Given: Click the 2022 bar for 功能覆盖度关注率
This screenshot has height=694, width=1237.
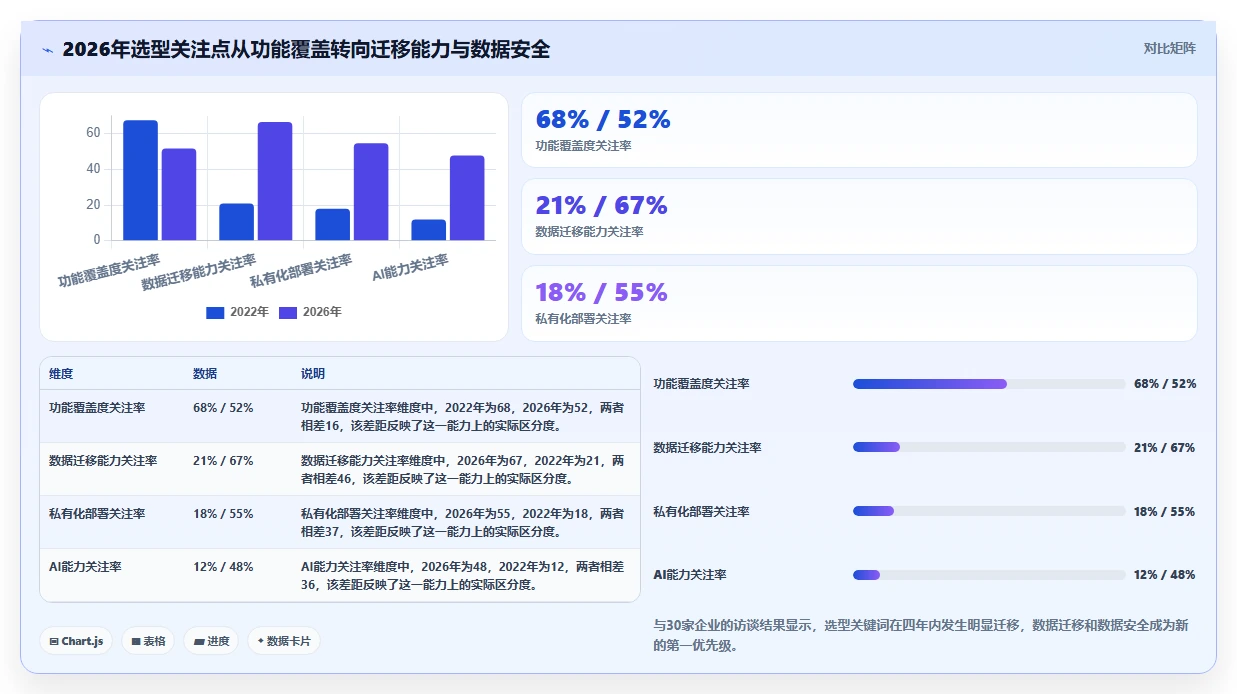Looking at the screenshot, I should pyautogui.click(x=140, y=180).
